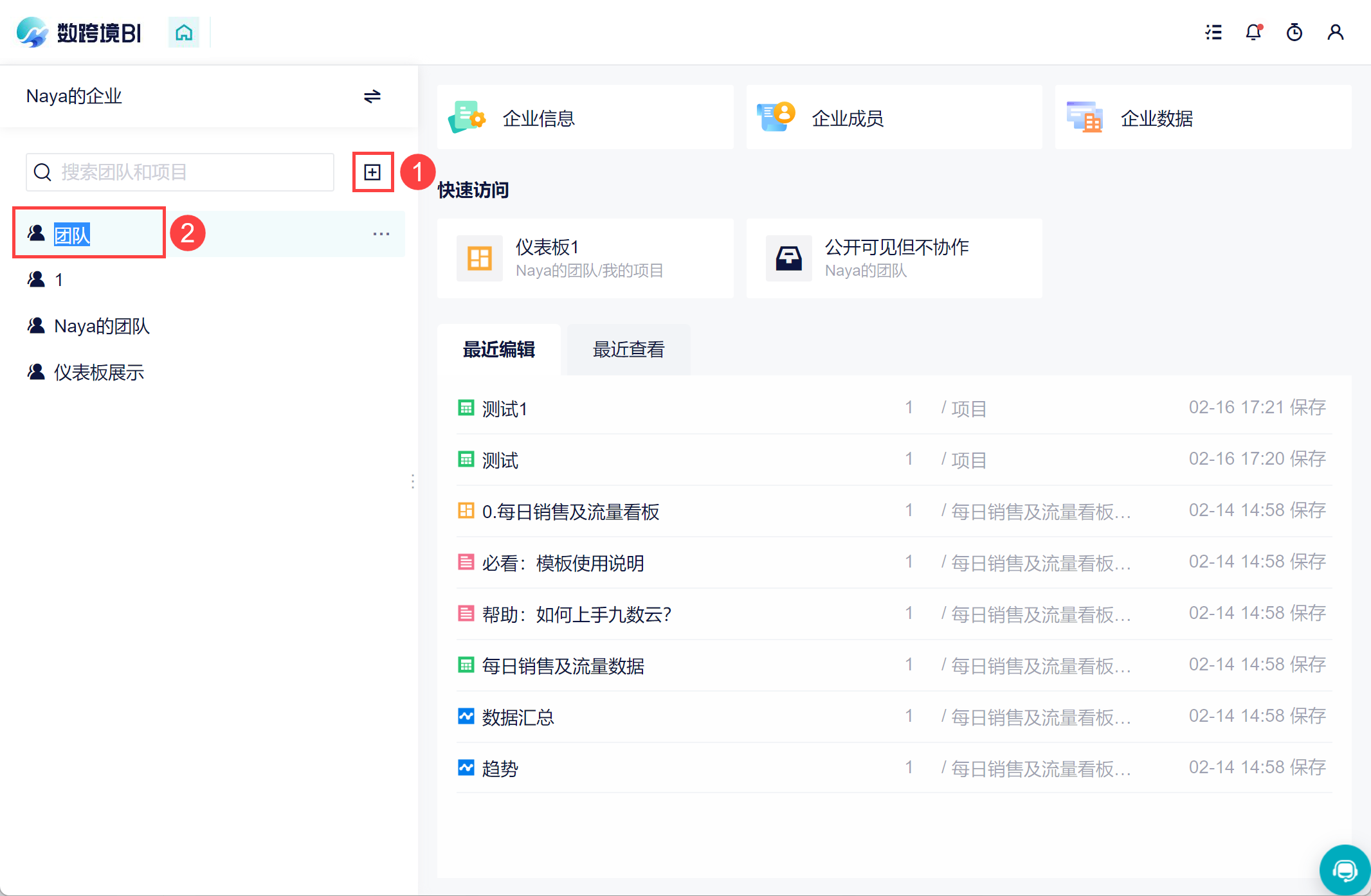
Task: Switch to the 最近编辑 tab
Action: [499, 350]
